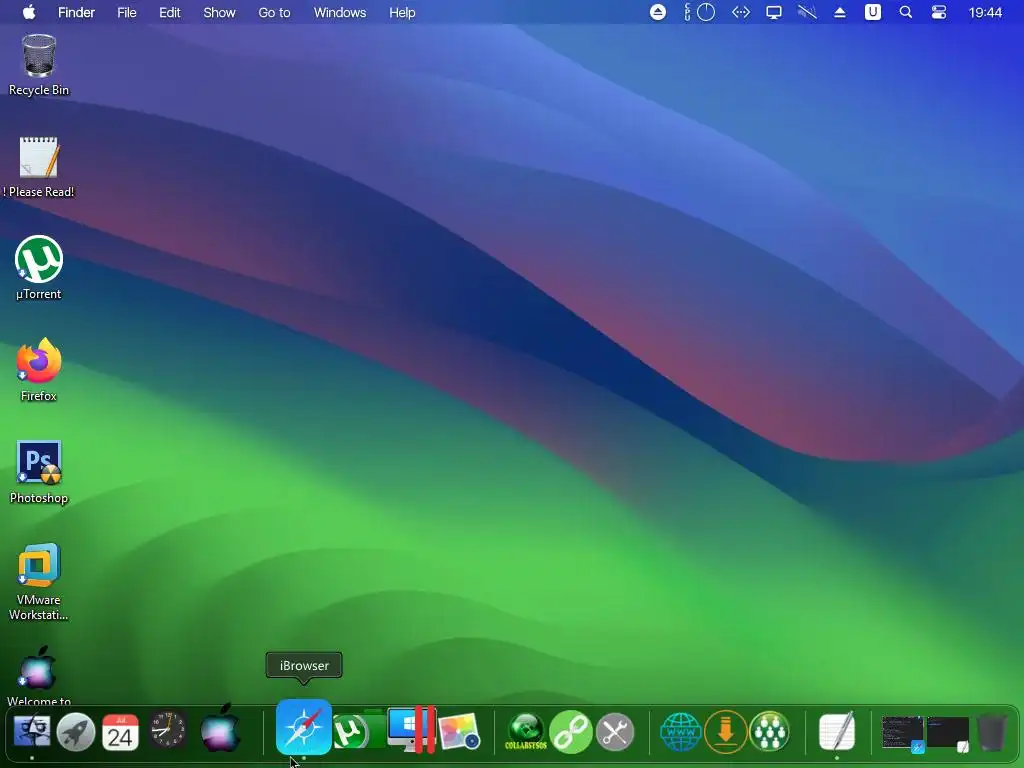Click the orange download arrow dock icon
Image resolution: width=1024 pixels, height=768 pixels.
click(725, 731)
